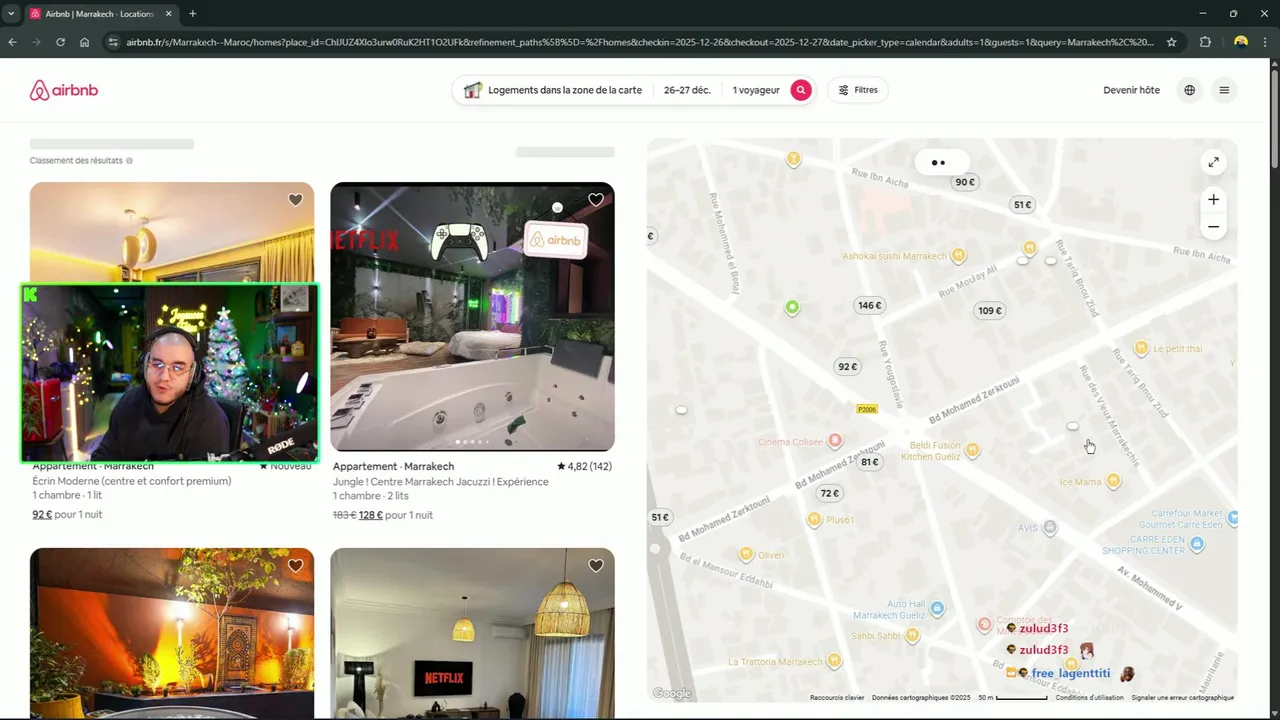The image size is (1280, 720).
Task: Click the Airbnb logo
Action: [x=64, y=90]
